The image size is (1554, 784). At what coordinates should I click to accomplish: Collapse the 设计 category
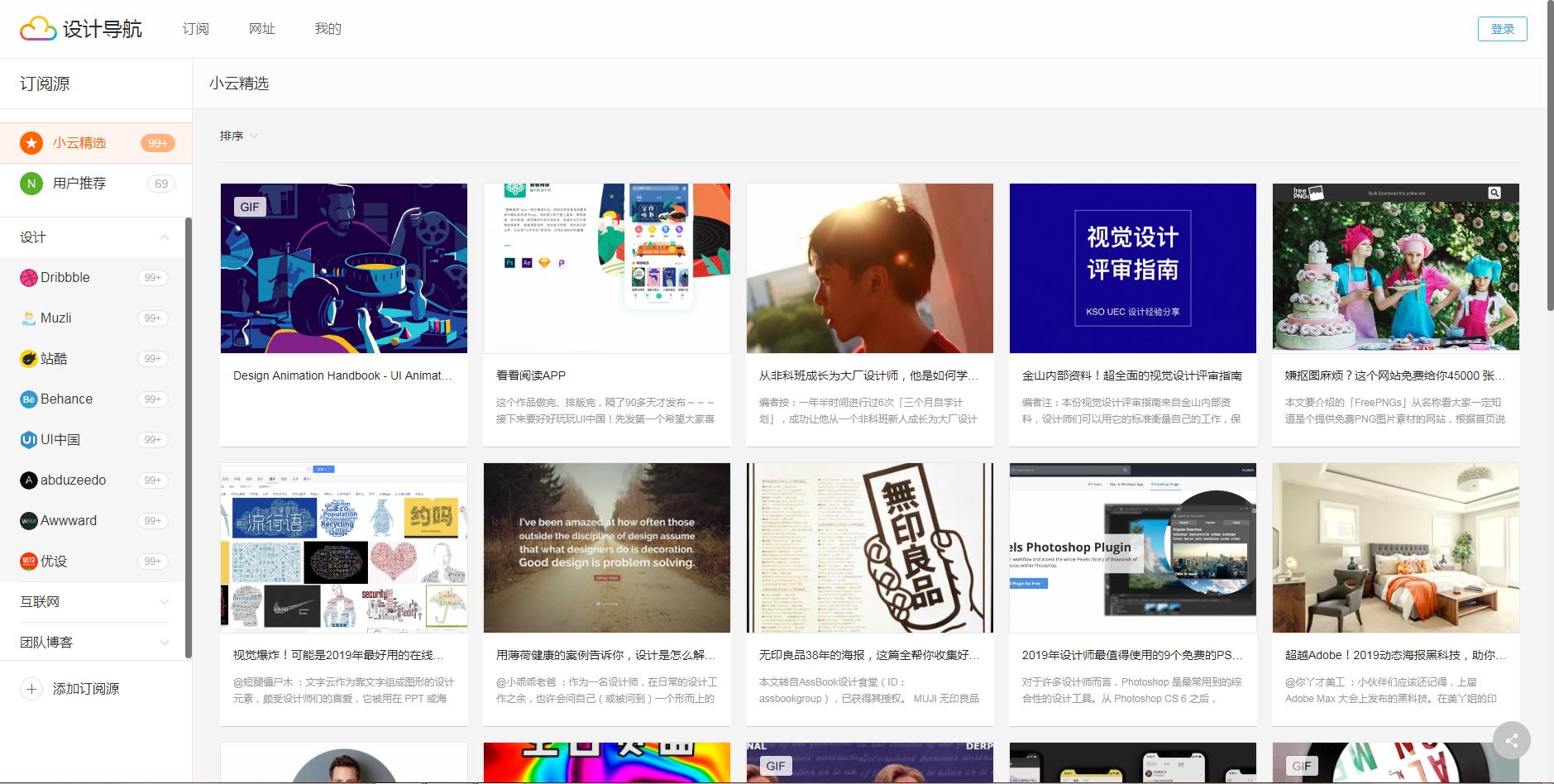point(164,237)
